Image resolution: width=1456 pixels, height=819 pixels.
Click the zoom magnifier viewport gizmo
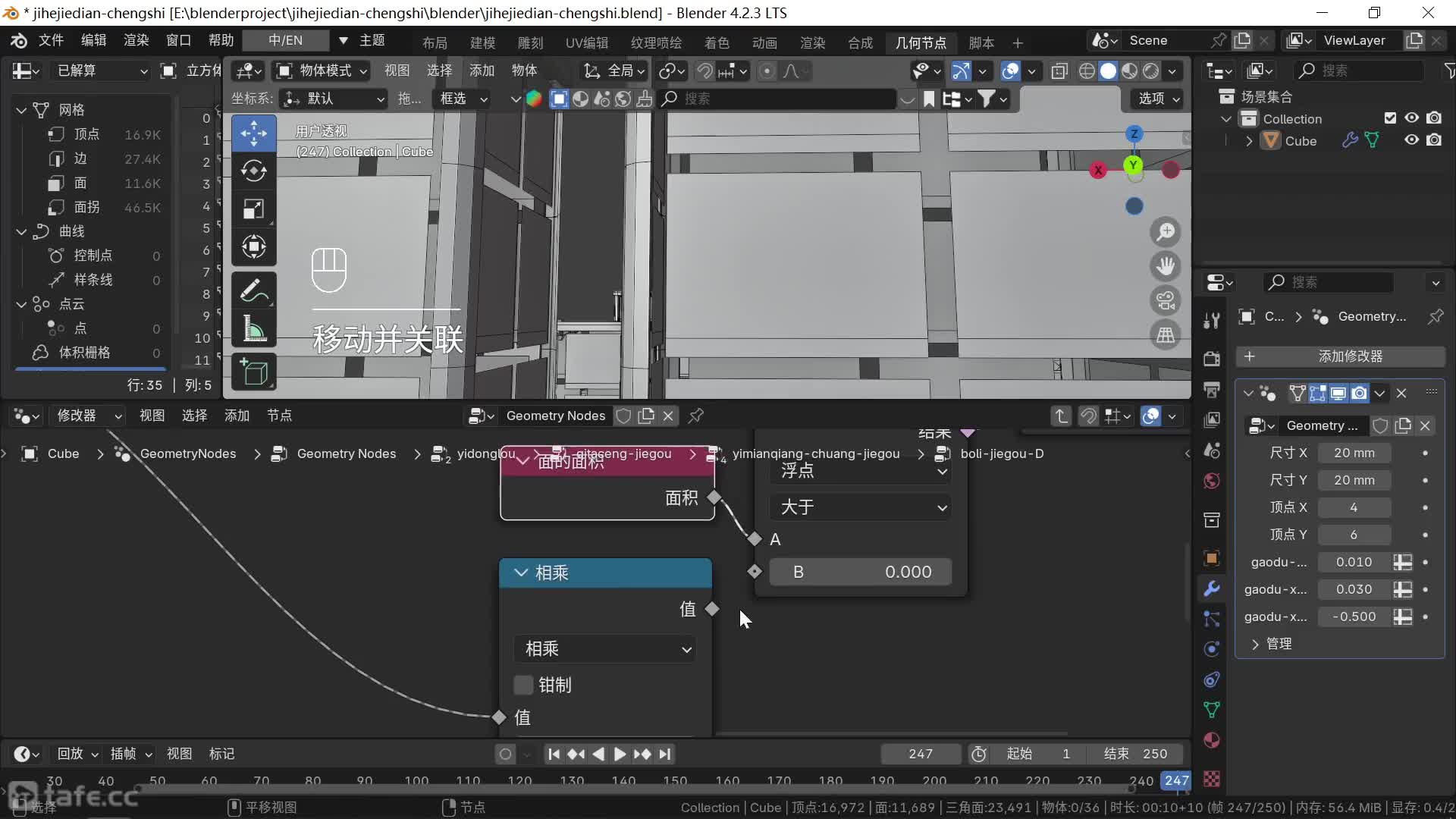click(1166, 231)
